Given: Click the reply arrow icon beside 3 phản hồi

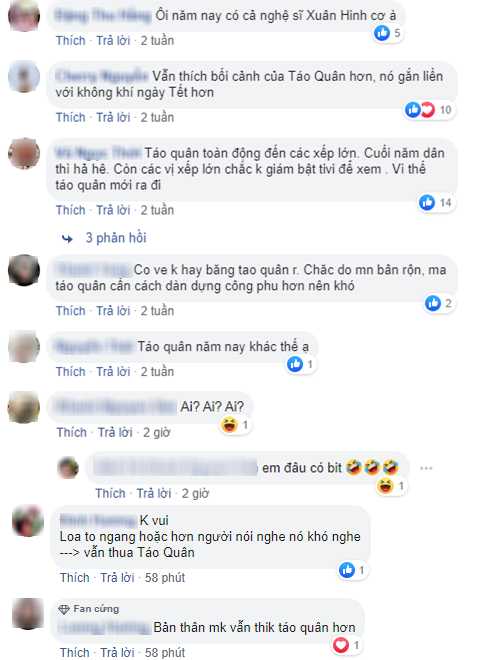Looking at the screenshot, I should coord(67,239).
